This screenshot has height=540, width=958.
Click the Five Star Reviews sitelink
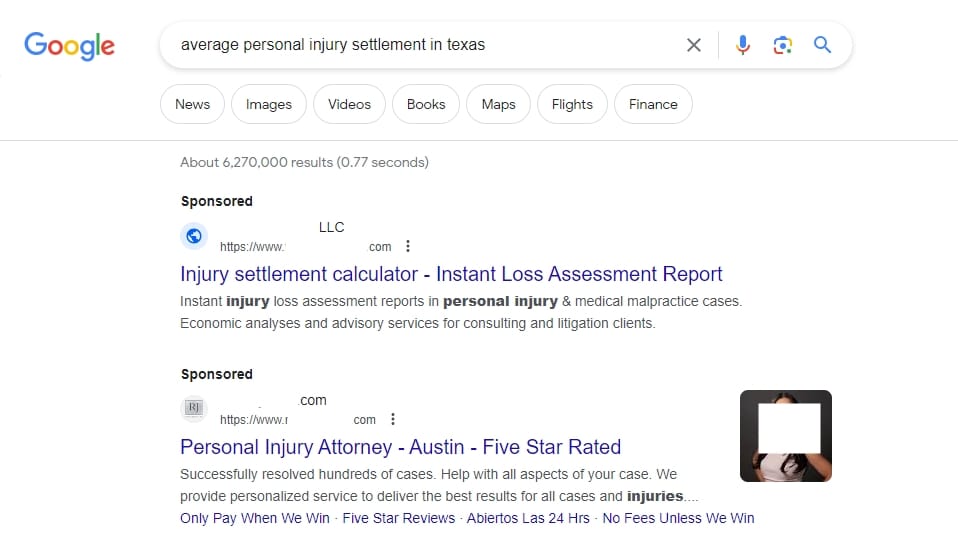[x=398, y=518]
